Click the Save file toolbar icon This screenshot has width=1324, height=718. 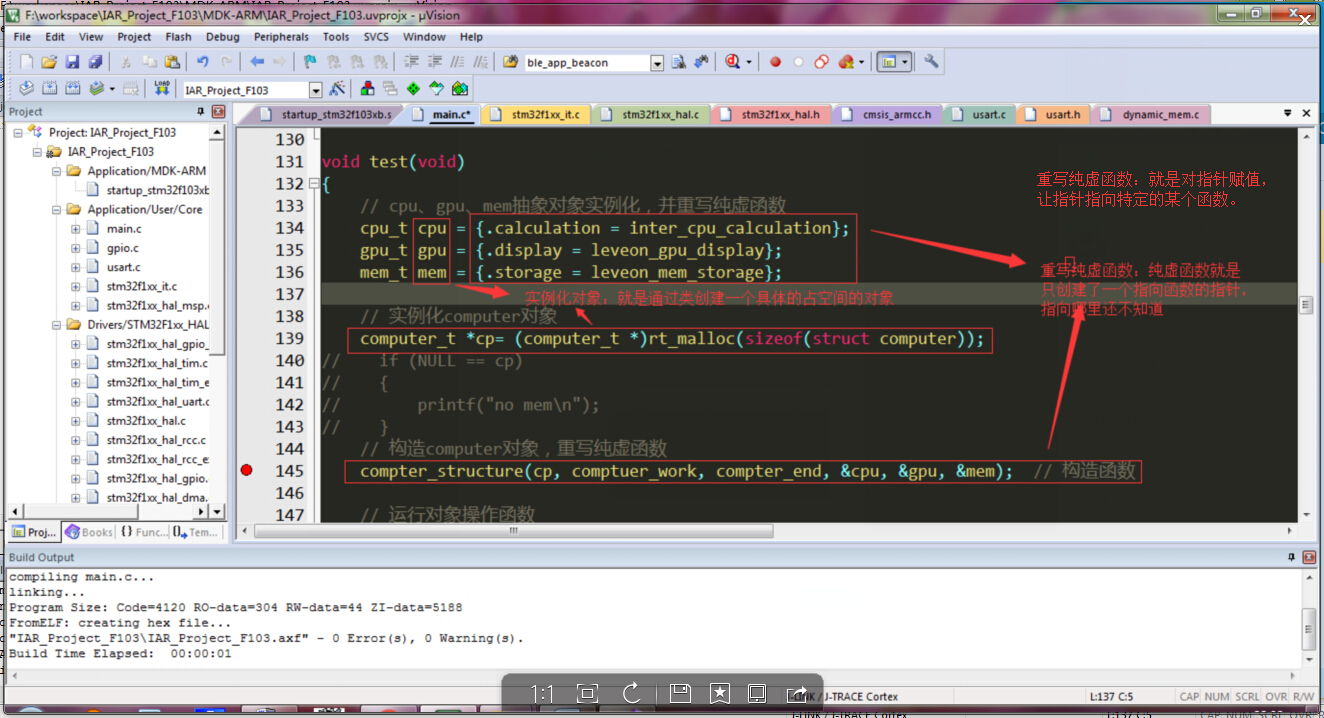pos(72,62)
